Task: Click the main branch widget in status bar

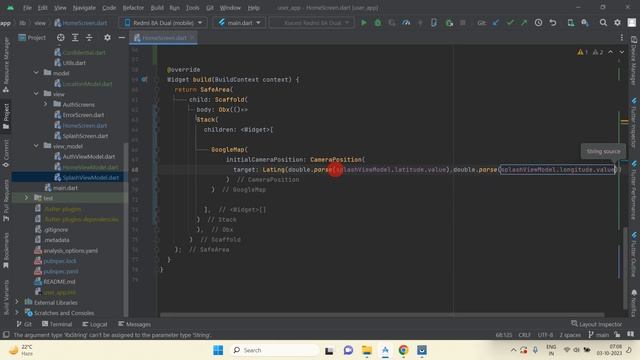Action: [x=598, y=335]
